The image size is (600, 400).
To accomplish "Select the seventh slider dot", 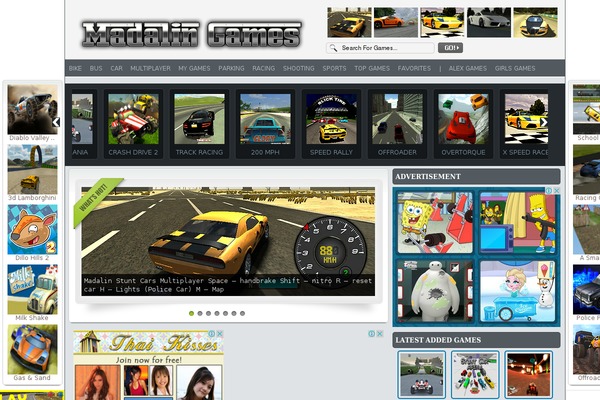I will click(242, 313).
